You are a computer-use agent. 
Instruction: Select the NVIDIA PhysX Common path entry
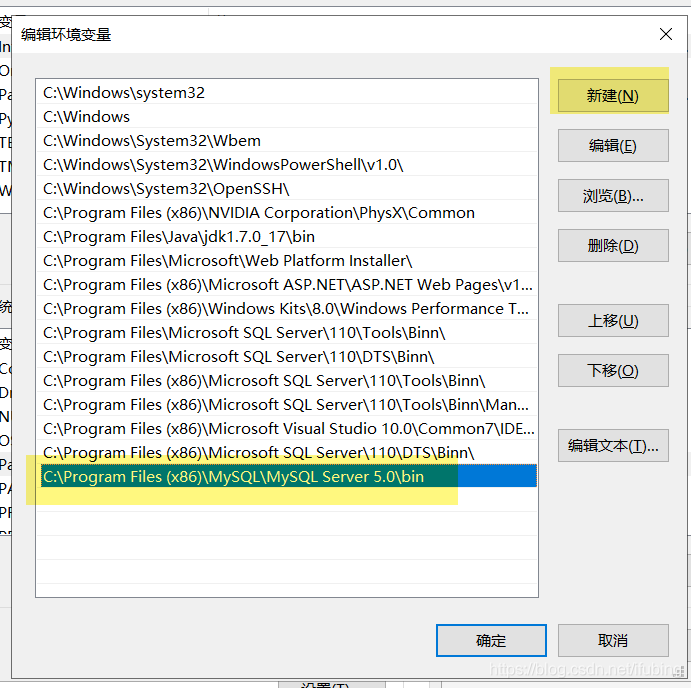(x=287, y=213)
